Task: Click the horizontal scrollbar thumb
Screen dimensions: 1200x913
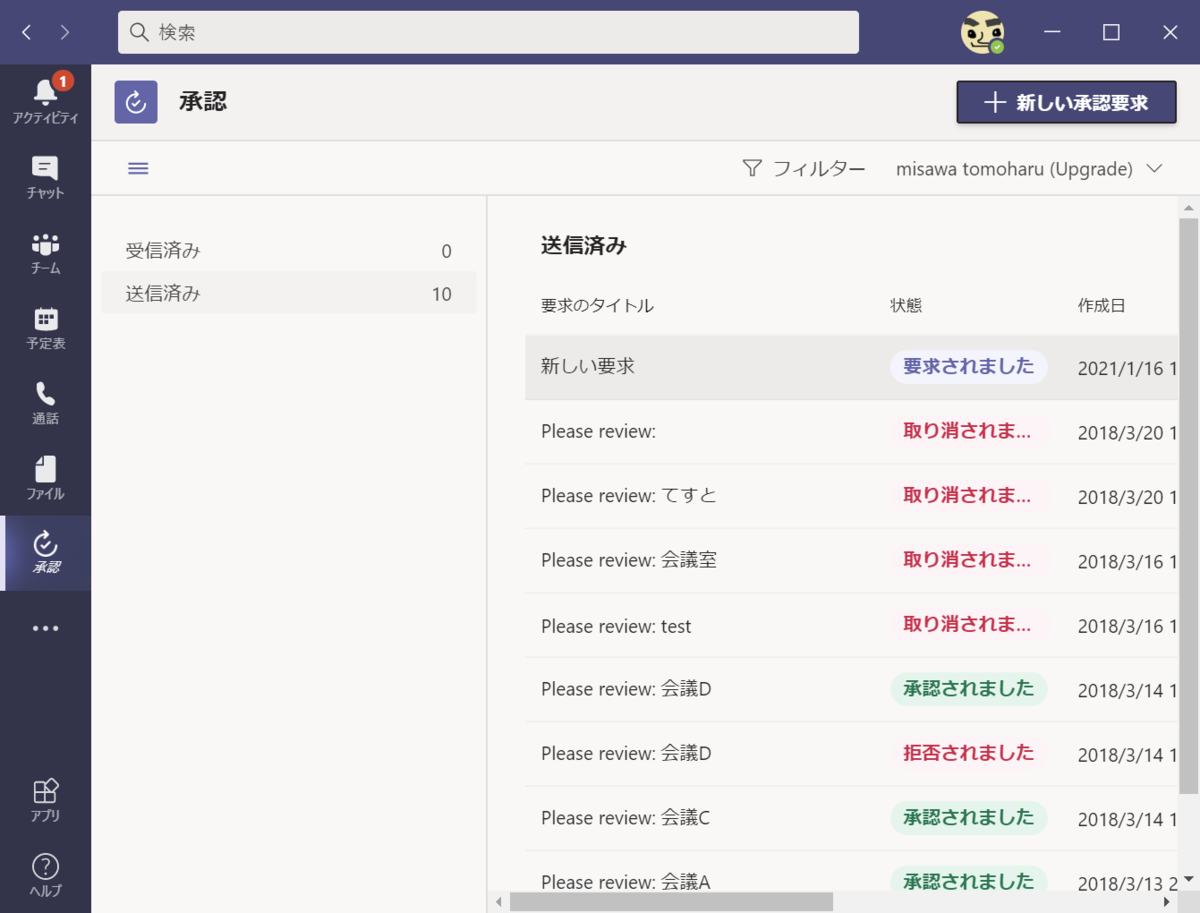Action: pos(671,902)
